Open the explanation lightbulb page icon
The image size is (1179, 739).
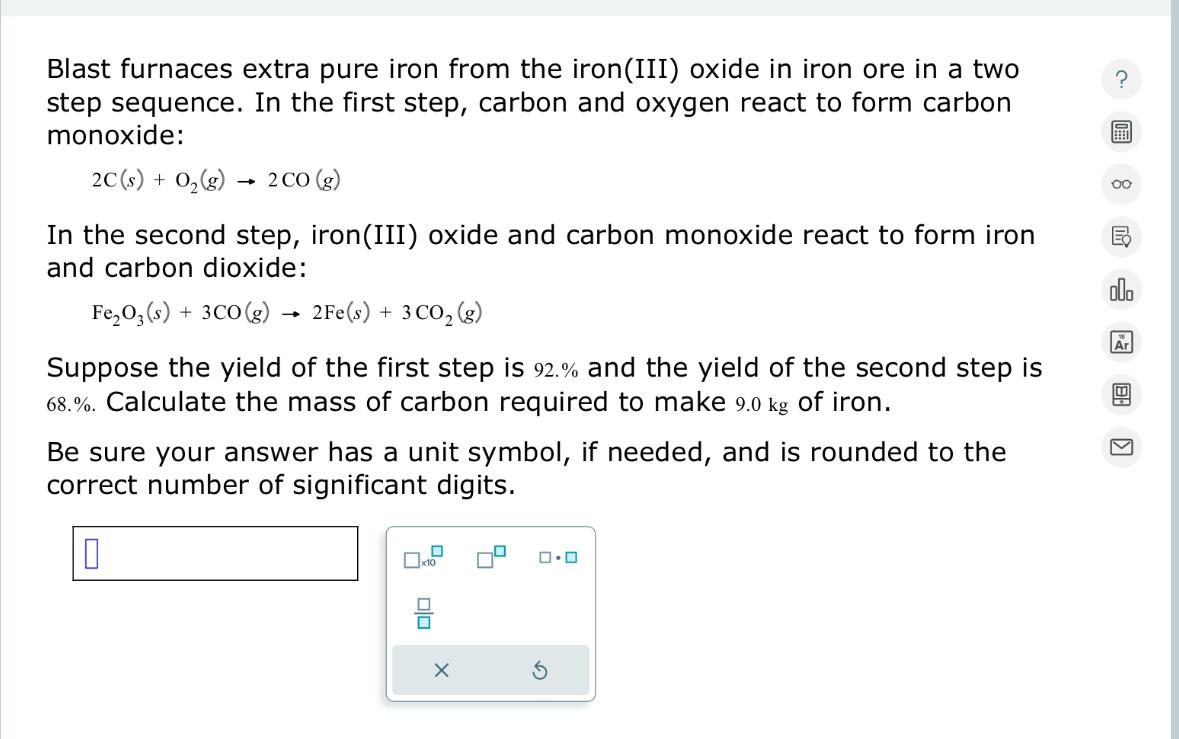tap(1120, 237)
